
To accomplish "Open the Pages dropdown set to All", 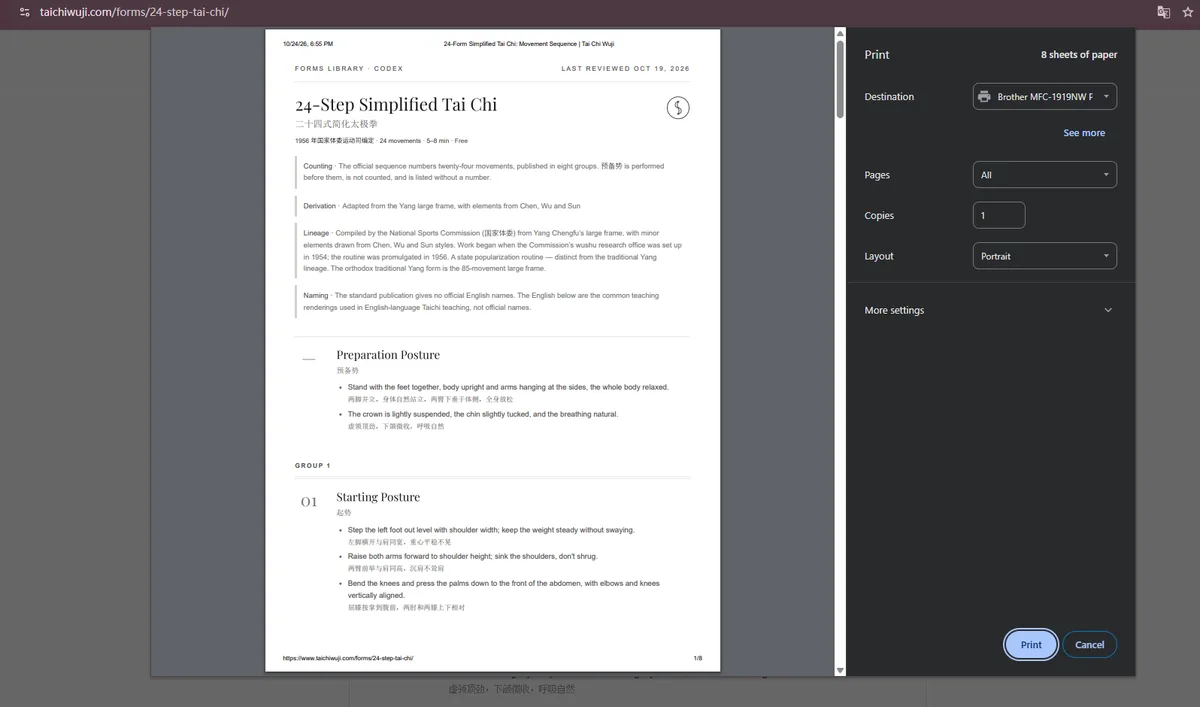I will [x=1045, y=175].
